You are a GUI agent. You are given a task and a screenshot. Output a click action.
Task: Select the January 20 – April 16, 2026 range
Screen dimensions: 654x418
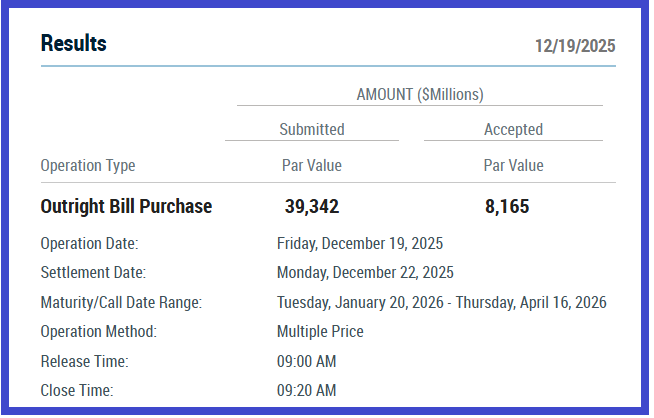(441, 302)
